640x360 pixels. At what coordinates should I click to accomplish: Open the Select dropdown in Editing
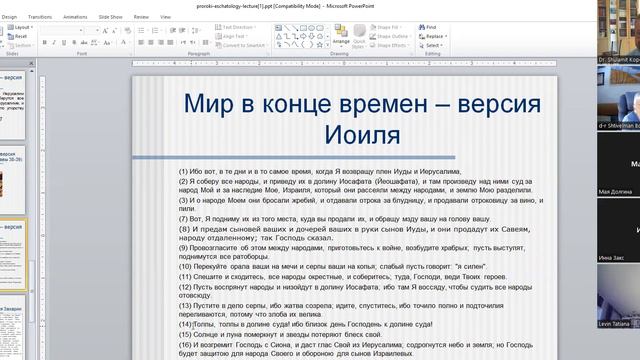tap(431, 45)
